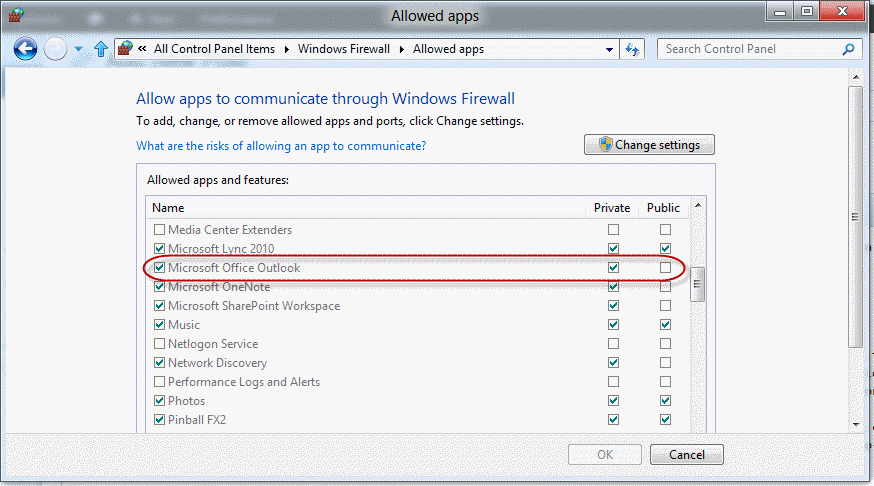874x486 pixels.
Task: Click the Back navigation arrow
Action: click(x=26, y=48)
